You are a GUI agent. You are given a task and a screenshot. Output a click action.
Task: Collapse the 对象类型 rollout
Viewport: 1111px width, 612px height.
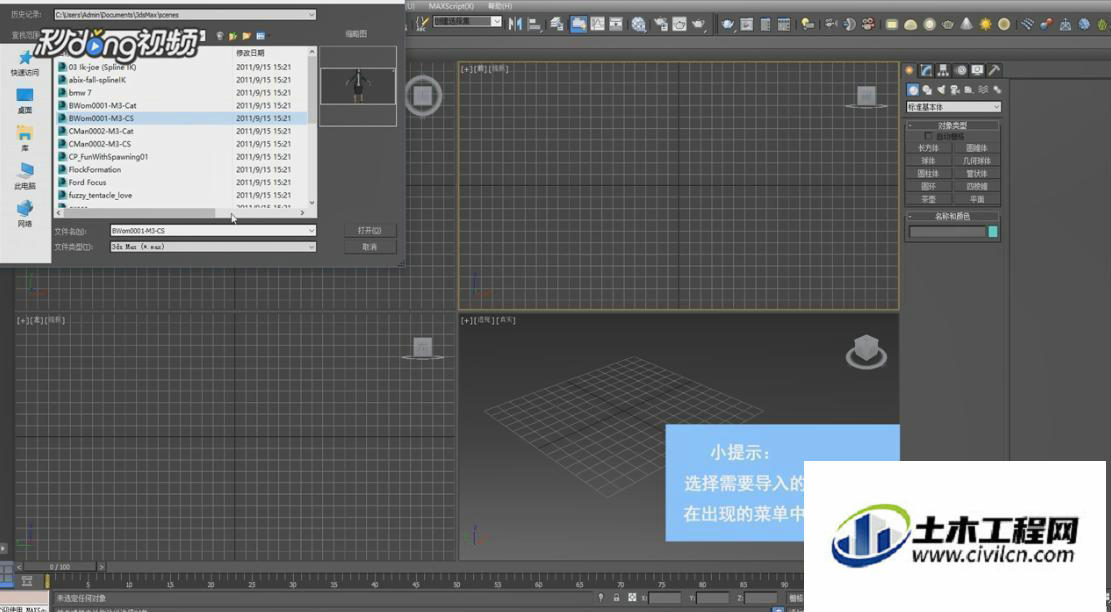(x=953, y=125)
